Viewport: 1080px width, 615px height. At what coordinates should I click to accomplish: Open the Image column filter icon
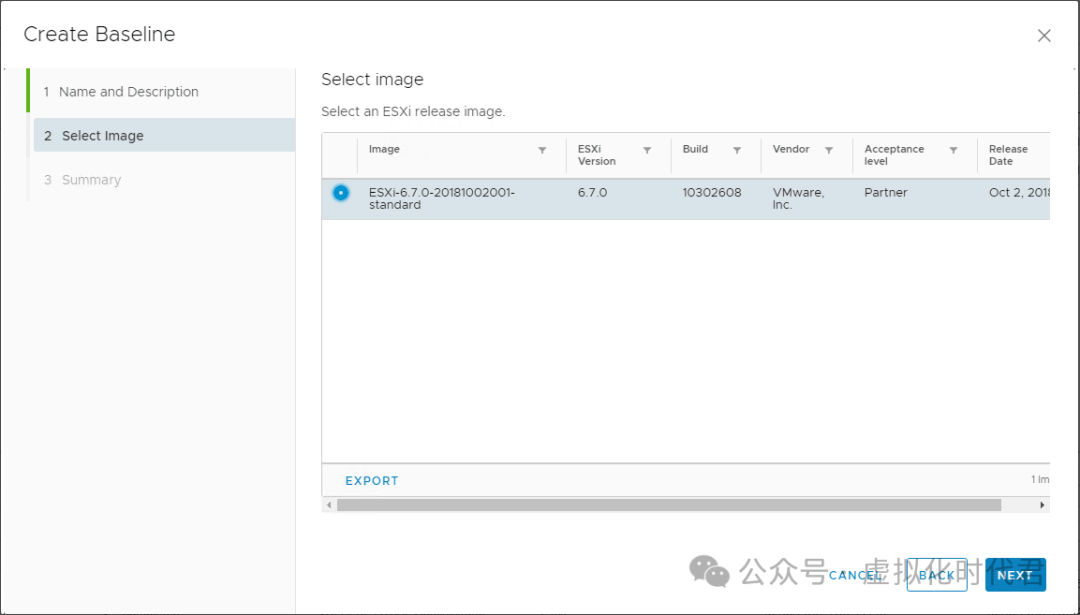click(x=542, y=150)
